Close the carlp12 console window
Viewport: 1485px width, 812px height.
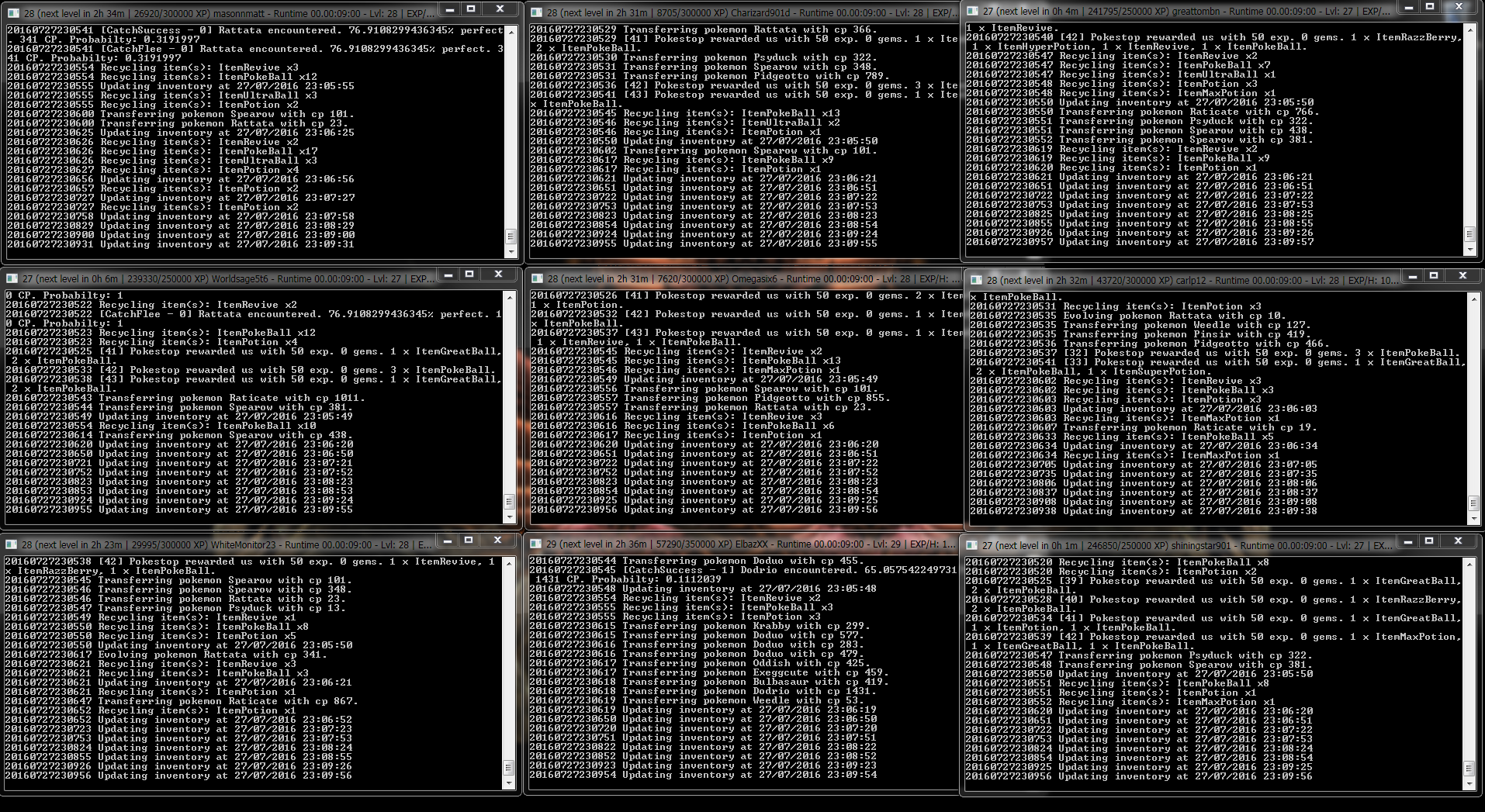(1463, 276)
